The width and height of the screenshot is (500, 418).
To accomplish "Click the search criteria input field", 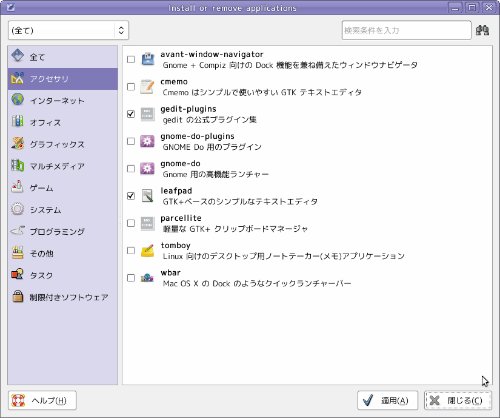I will (407, 30).
